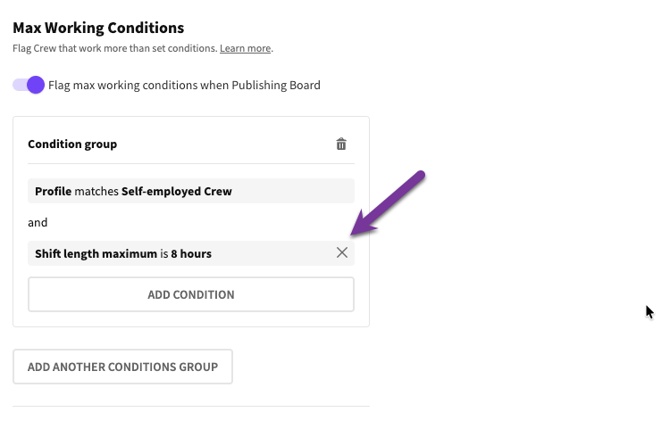The height and width of the screenshot is (429, 670).
Task: Click the Flag max working conditions label text
Action: (184, 85)
